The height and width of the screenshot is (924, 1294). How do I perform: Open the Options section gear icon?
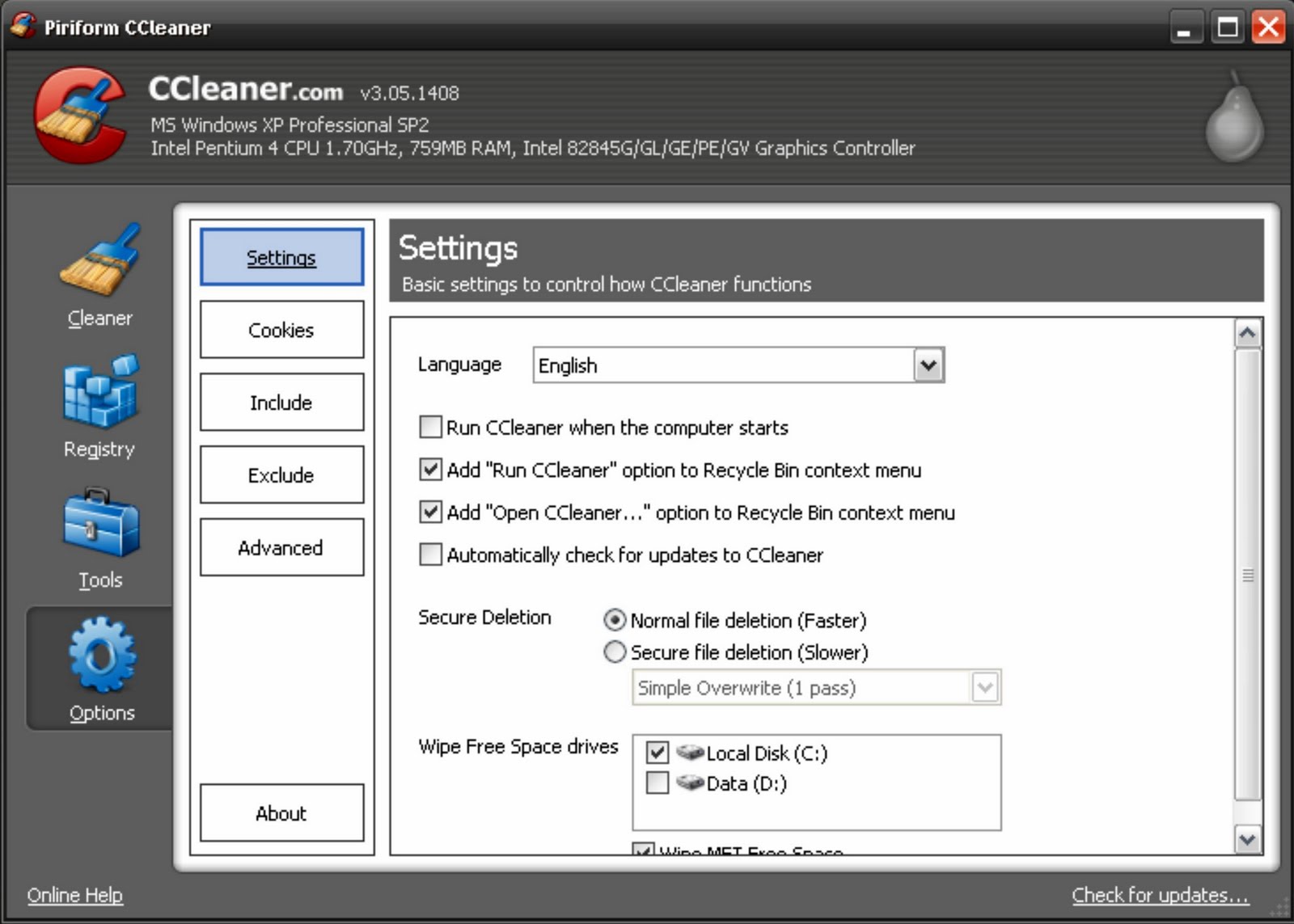tap(102, 654)
